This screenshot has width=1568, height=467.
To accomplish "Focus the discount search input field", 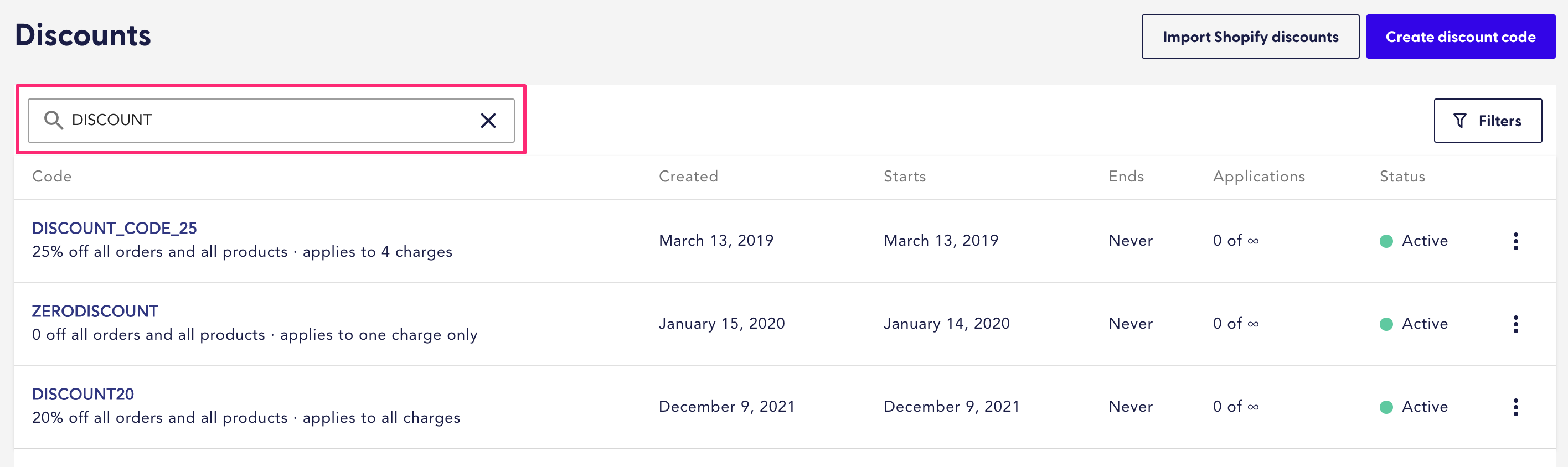I will pos(268,121).
